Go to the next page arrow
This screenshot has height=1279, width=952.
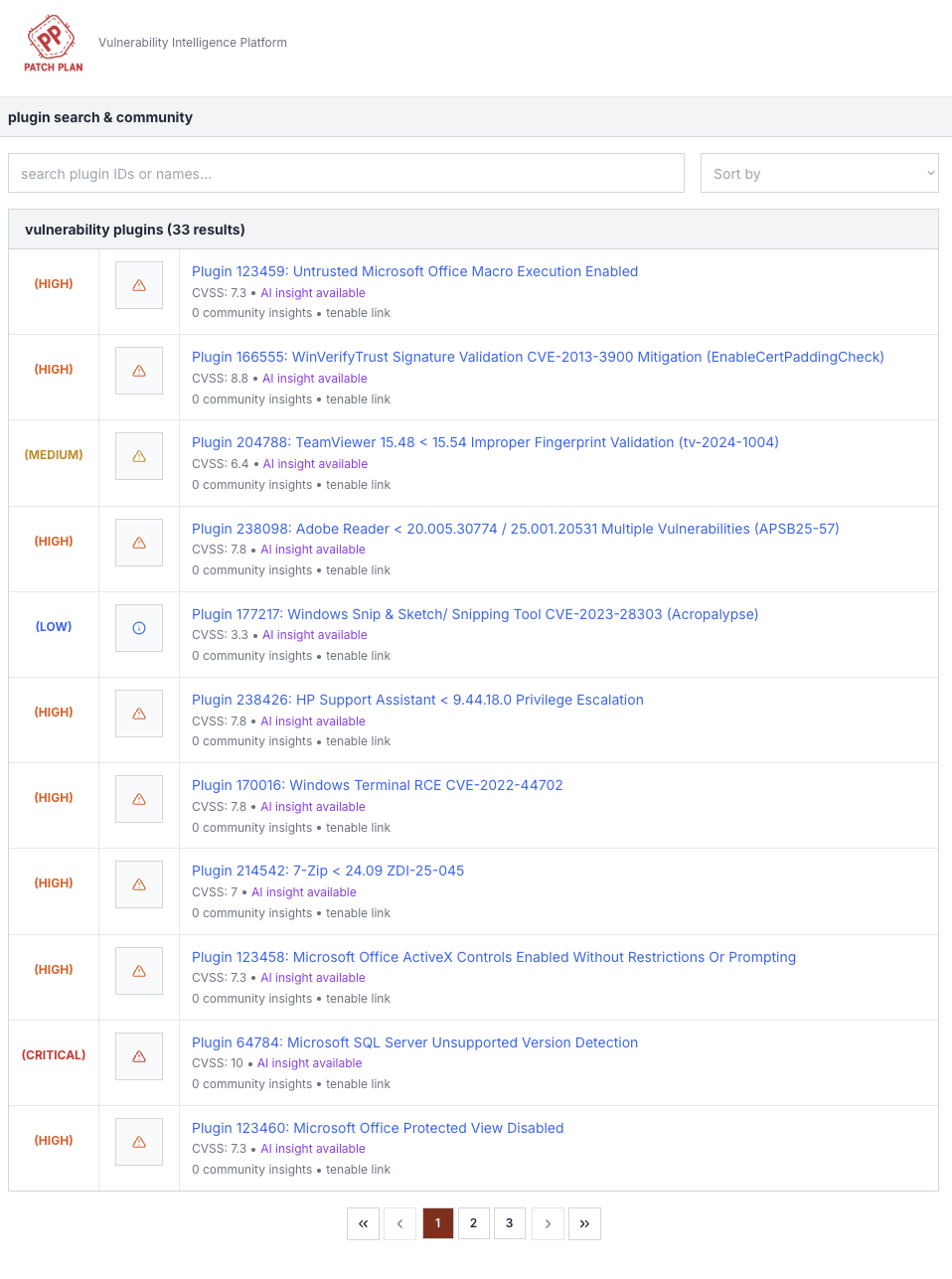(x=548, y=1223)
